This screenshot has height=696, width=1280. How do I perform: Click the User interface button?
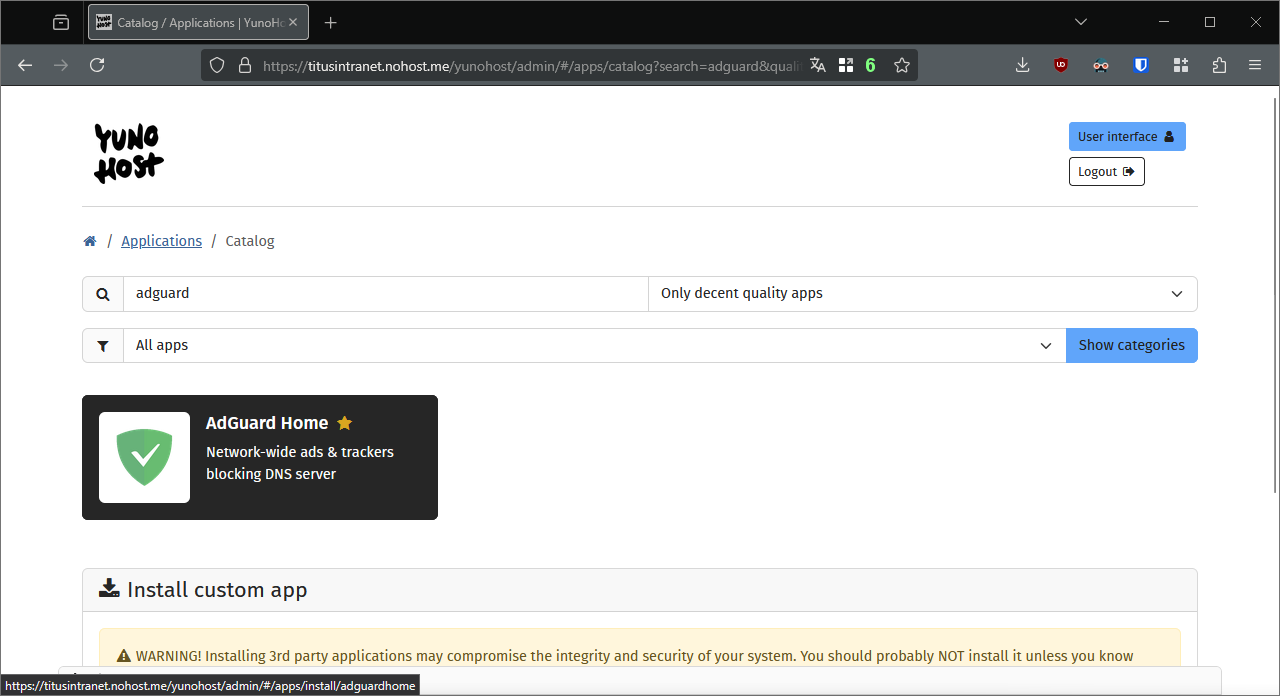(1126, 137)
